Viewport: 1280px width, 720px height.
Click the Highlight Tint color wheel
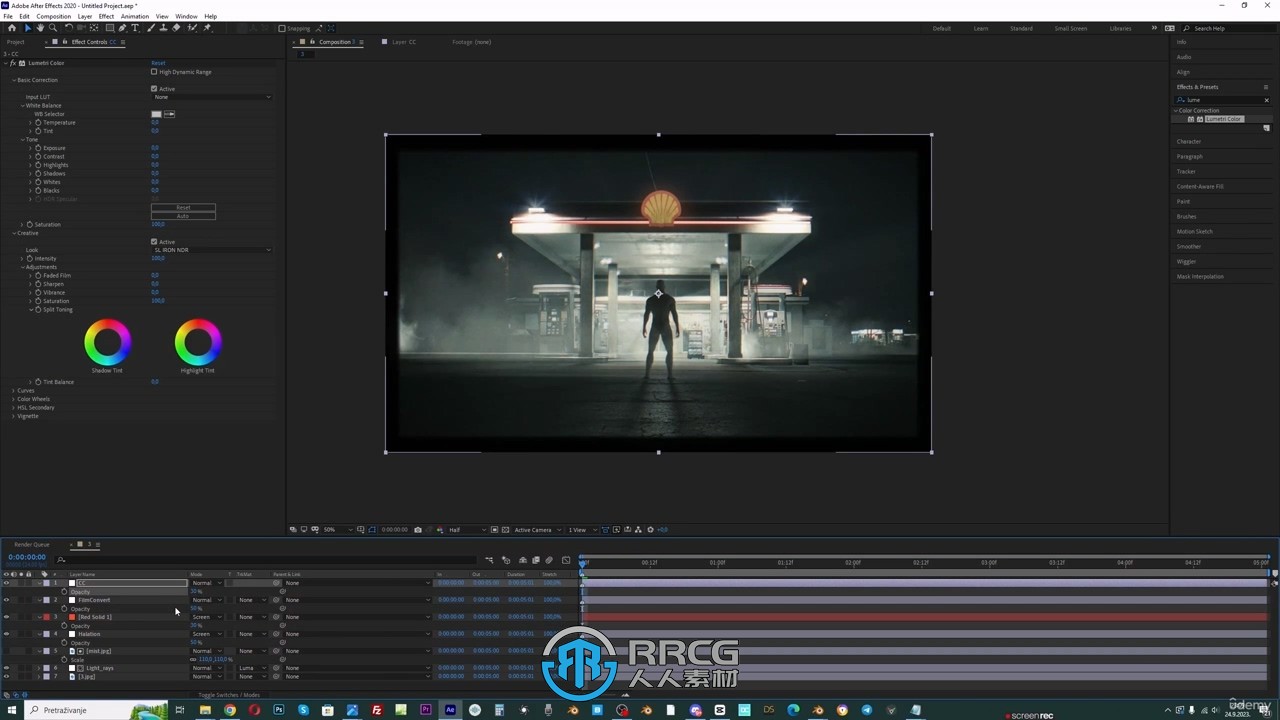198,343
